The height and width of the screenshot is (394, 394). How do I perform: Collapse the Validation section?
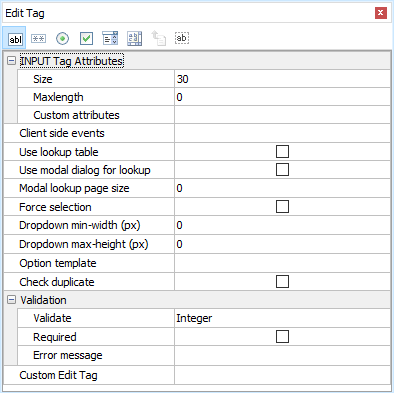pyautogui.click(x=11, y=300)
